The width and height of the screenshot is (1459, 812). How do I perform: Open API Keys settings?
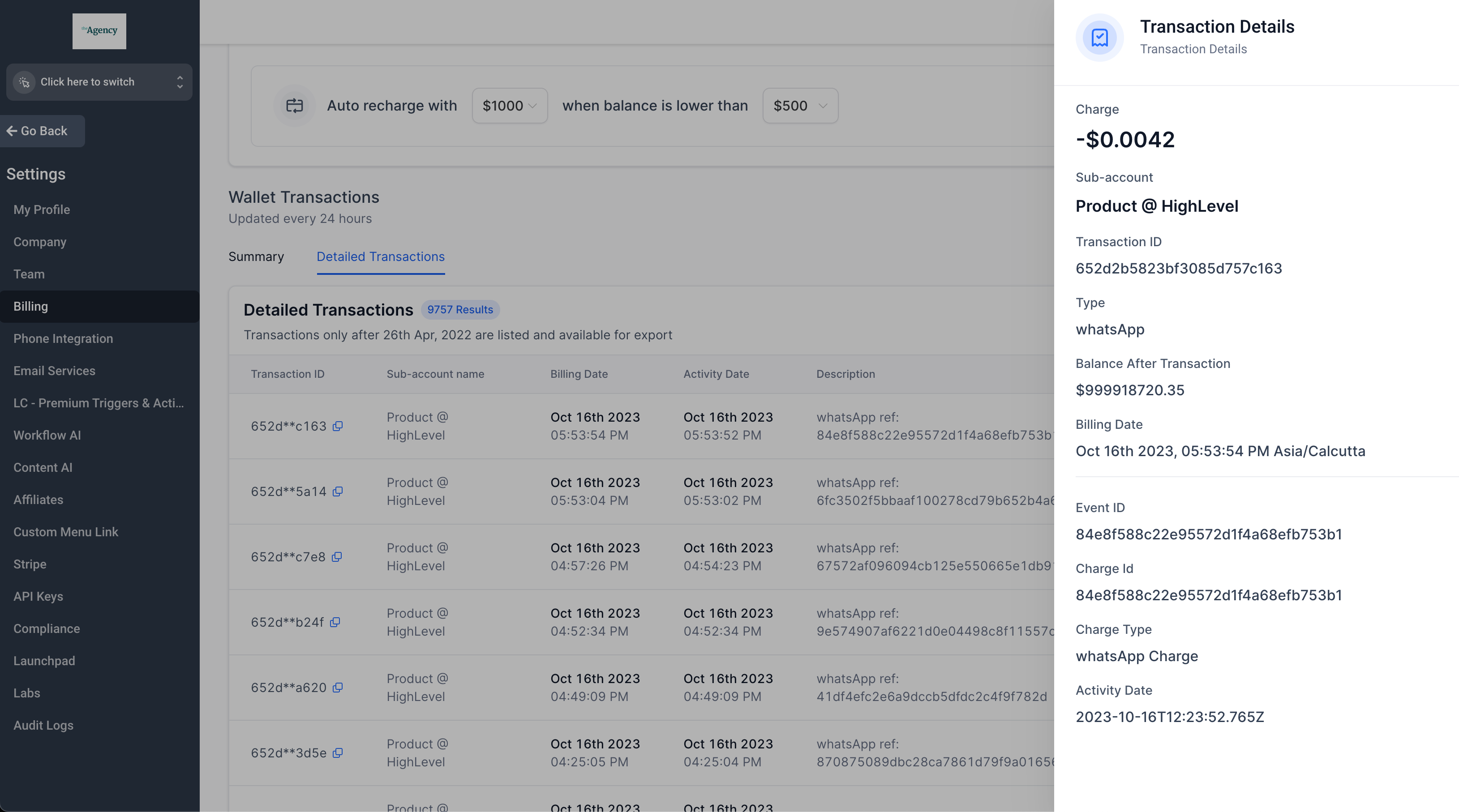coord(39,596)
